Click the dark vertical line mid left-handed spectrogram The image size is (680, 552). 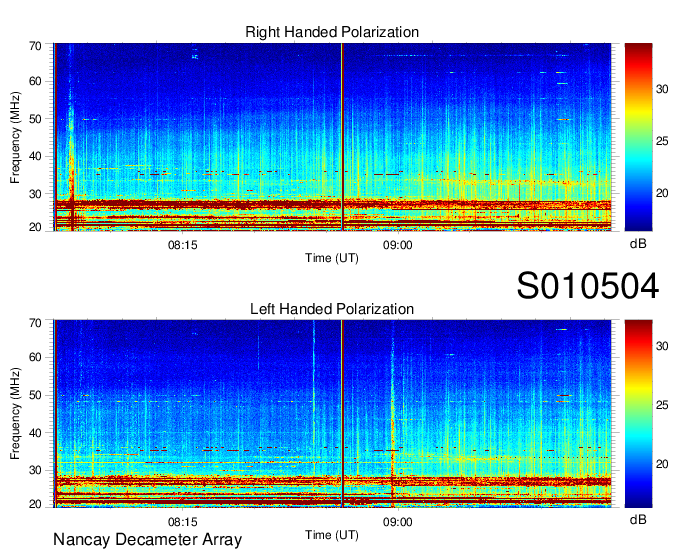342,414
